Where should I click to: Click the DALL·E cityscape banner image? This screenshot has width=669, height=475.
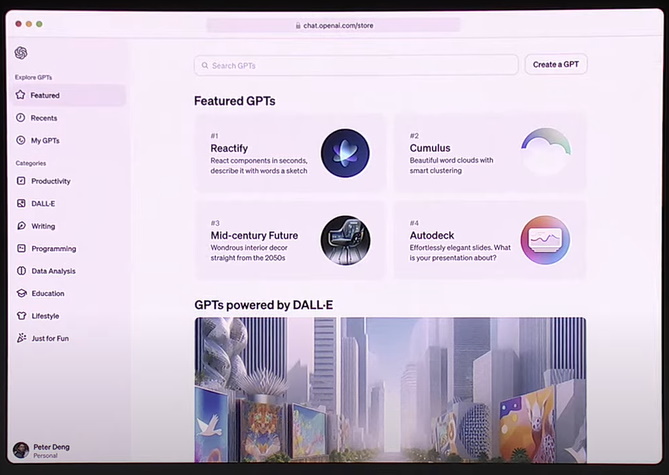click(390, 390)
